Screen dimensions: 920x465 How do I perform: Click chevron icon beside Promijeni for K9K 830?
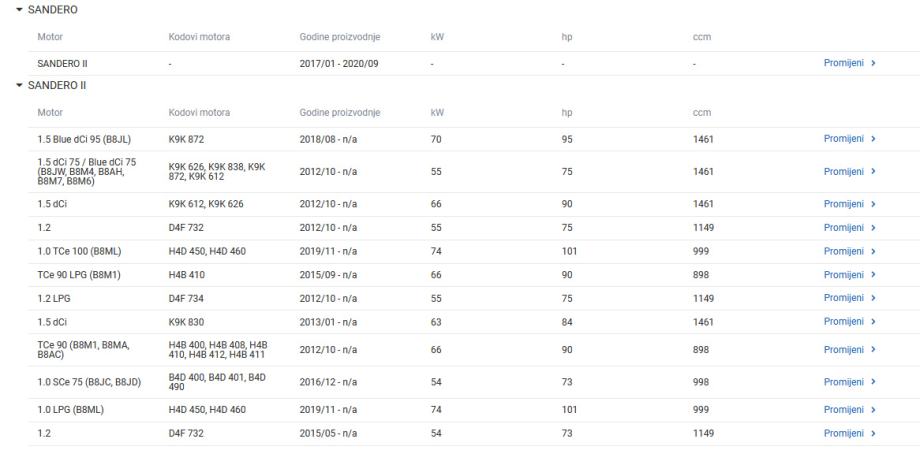[874, 322]
